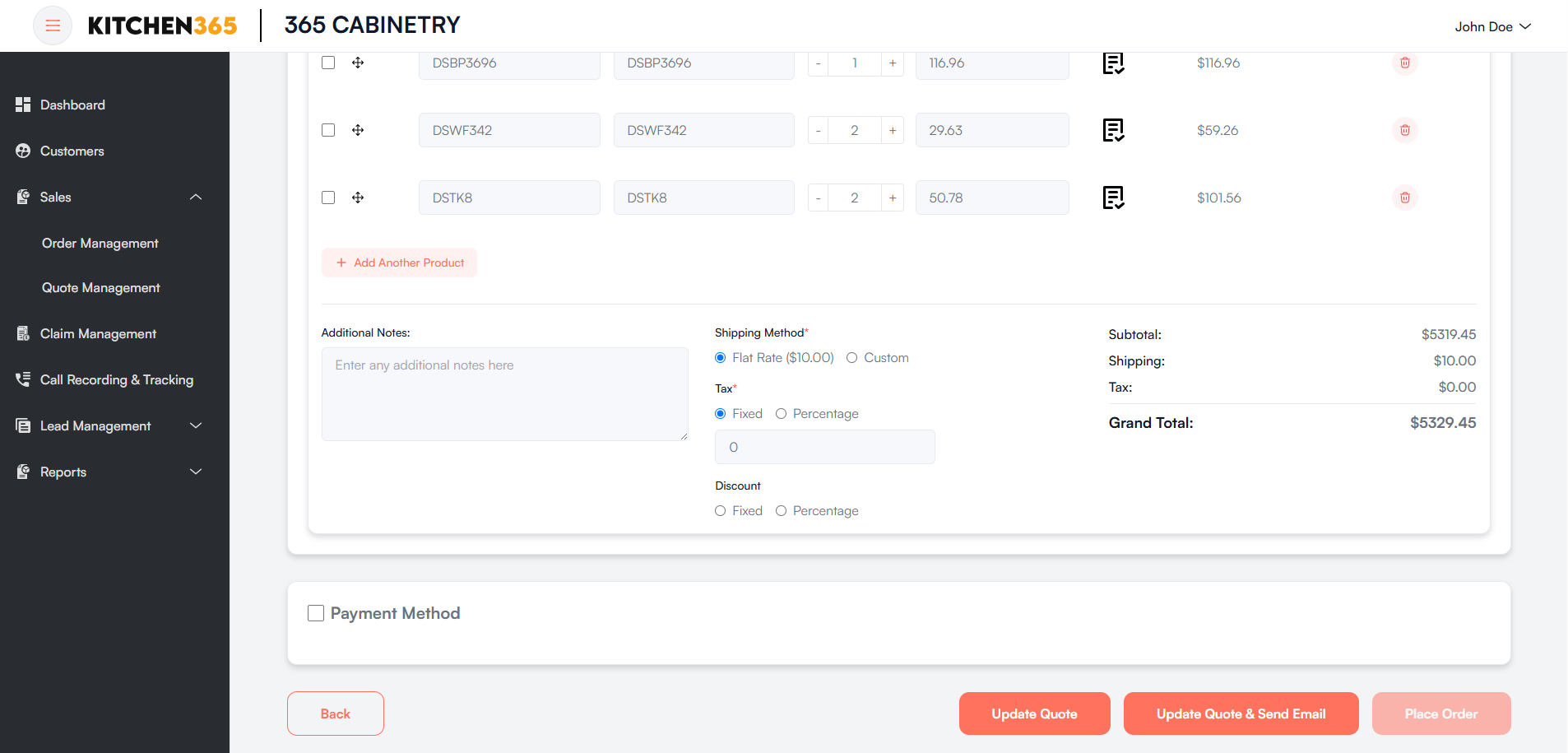The height and width of the screenshot is (753, 1568).
Task: Click drag handle on DSBP3696 row
Action: (358, 63)
